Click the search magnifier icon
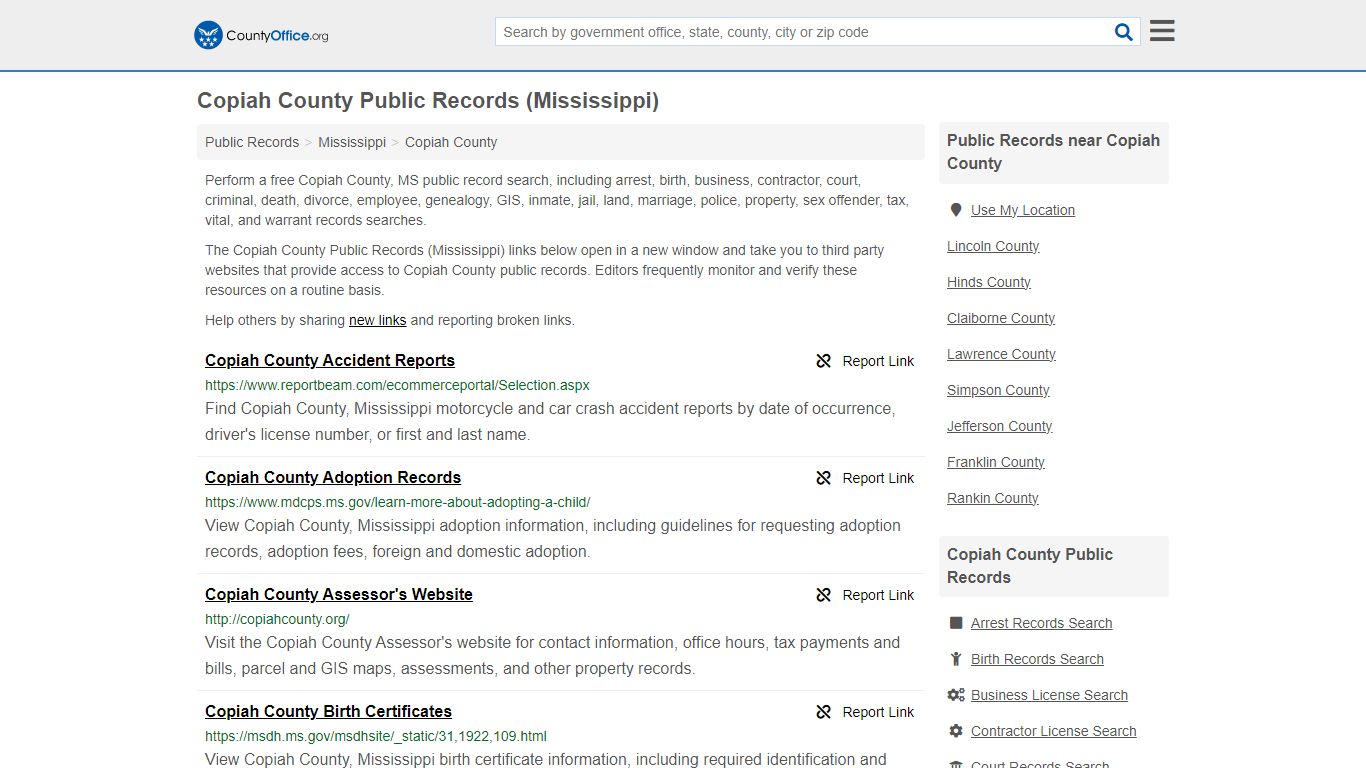This screenshot has height=768, width=1366. [x=1124, y=32]
